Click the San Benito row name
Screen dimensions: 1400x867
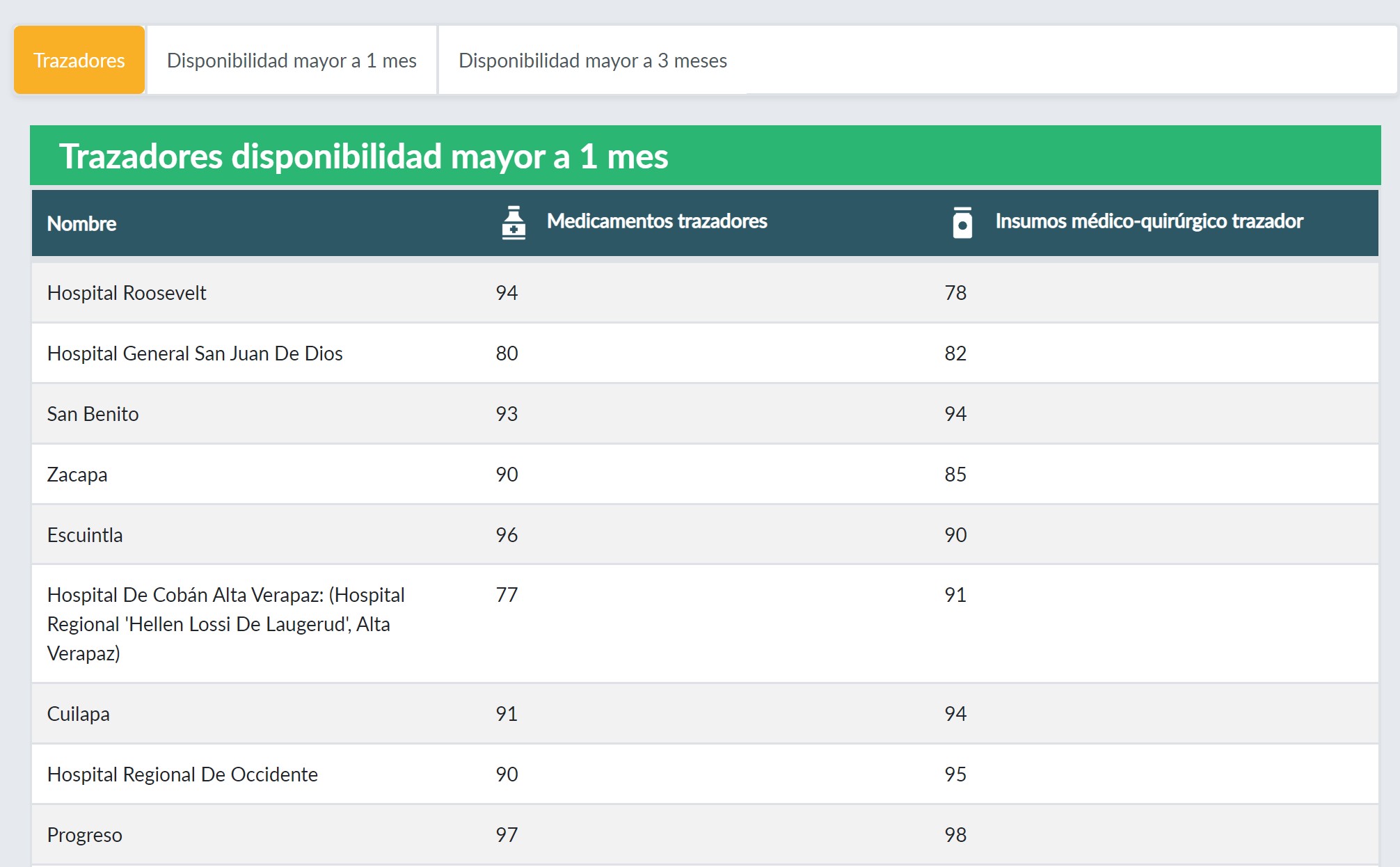93,414
